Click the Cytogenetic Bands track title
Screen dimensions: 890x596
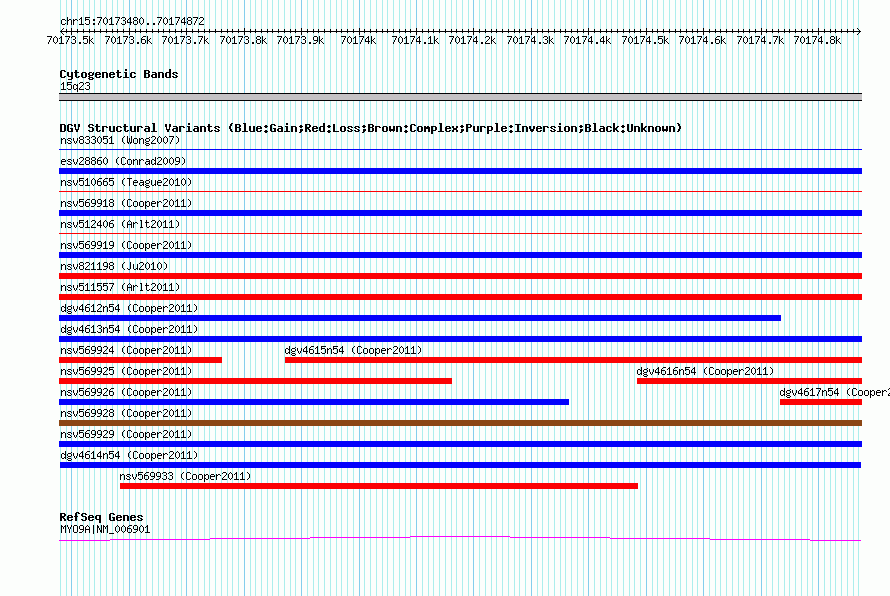[x=119, y=74]
